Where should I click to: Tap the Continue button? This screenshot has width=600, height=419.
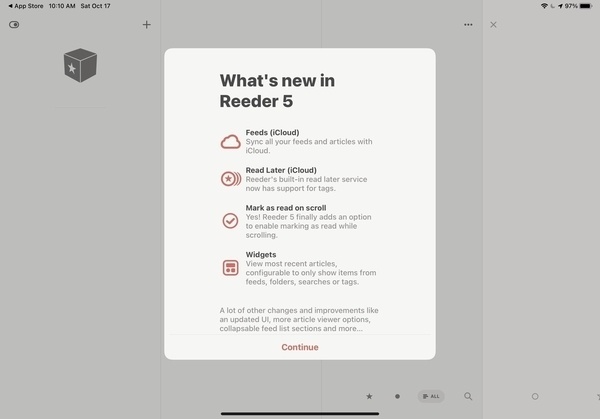[300, 347]
